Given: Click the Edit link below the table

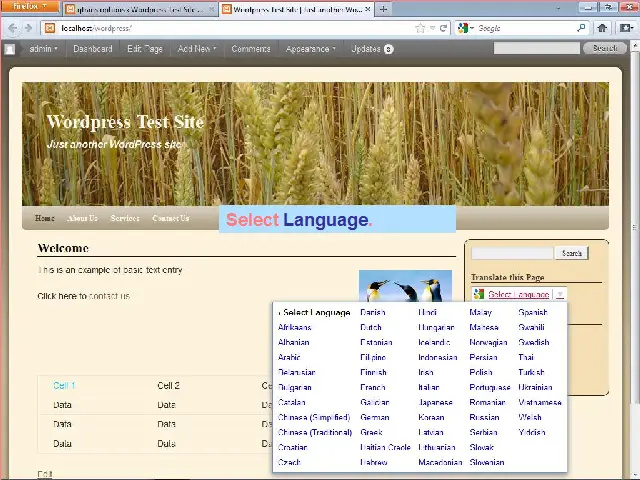Looking at the screenshot, I should 45,474.
